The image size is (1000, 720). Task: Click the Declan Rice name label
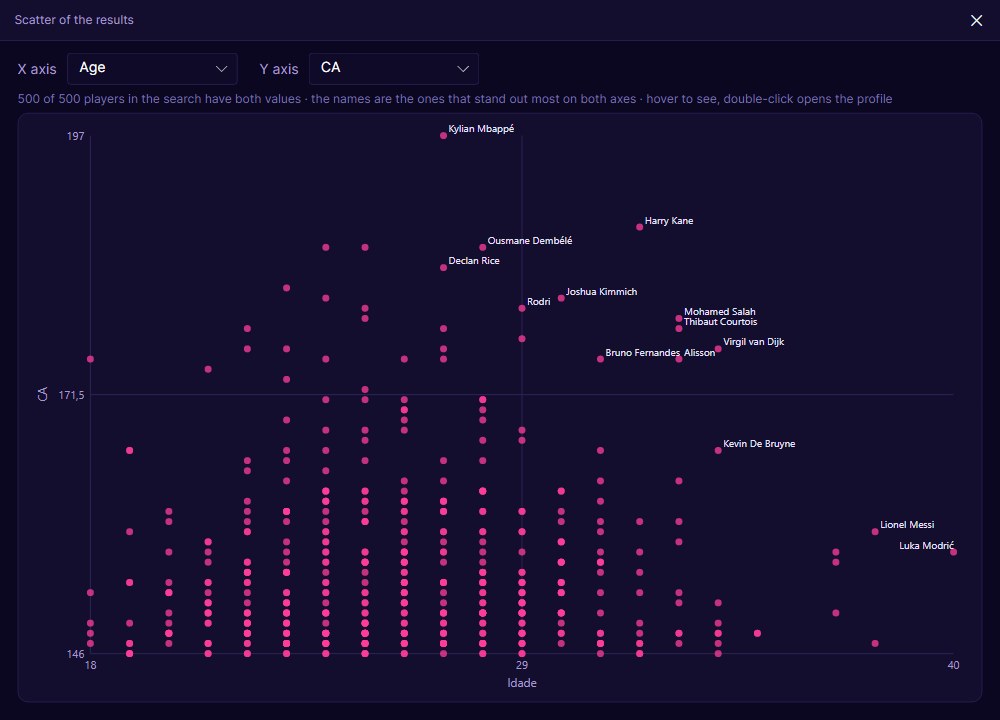point(474,261)
